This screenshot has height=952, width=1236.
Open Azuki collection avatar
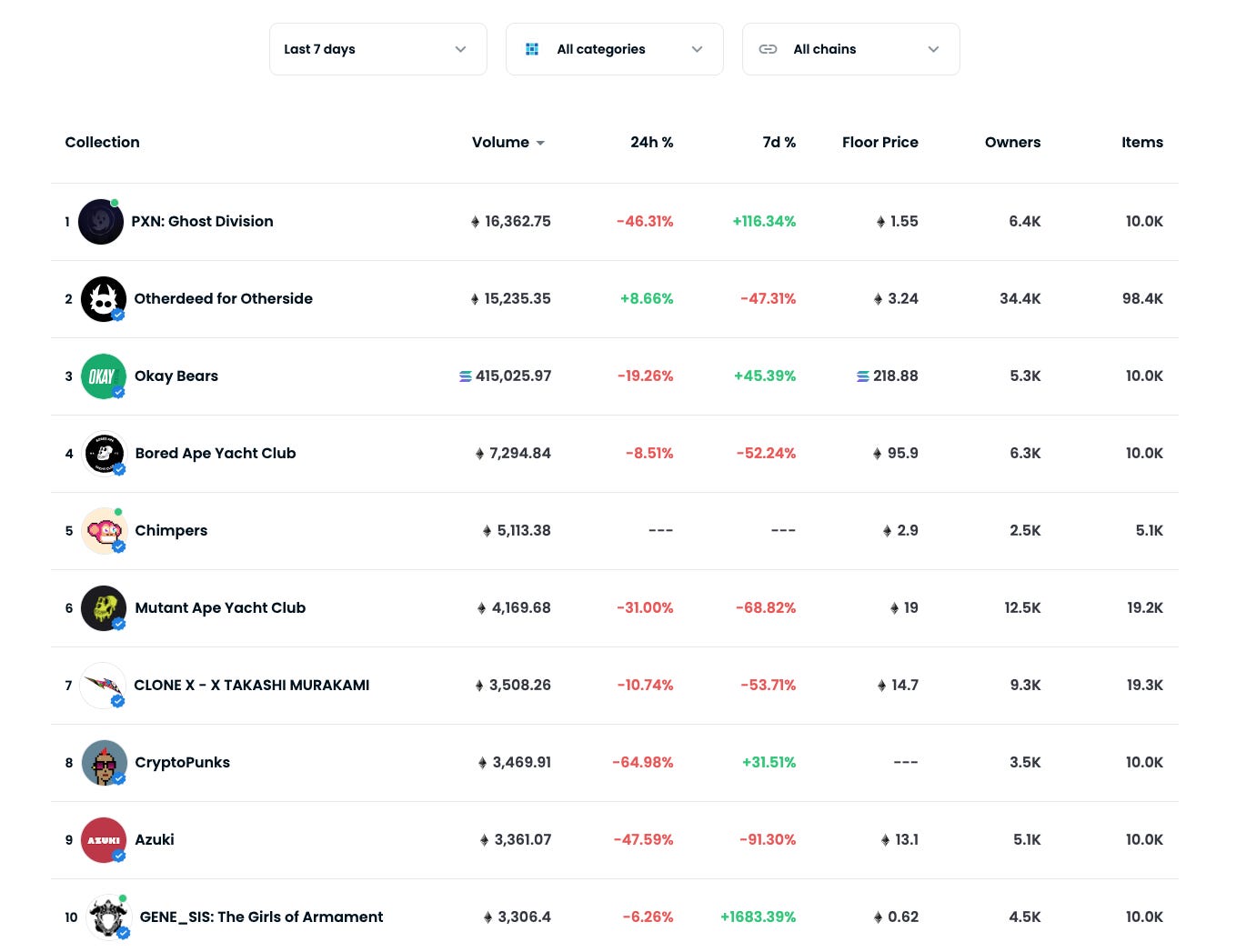[104, 840]
